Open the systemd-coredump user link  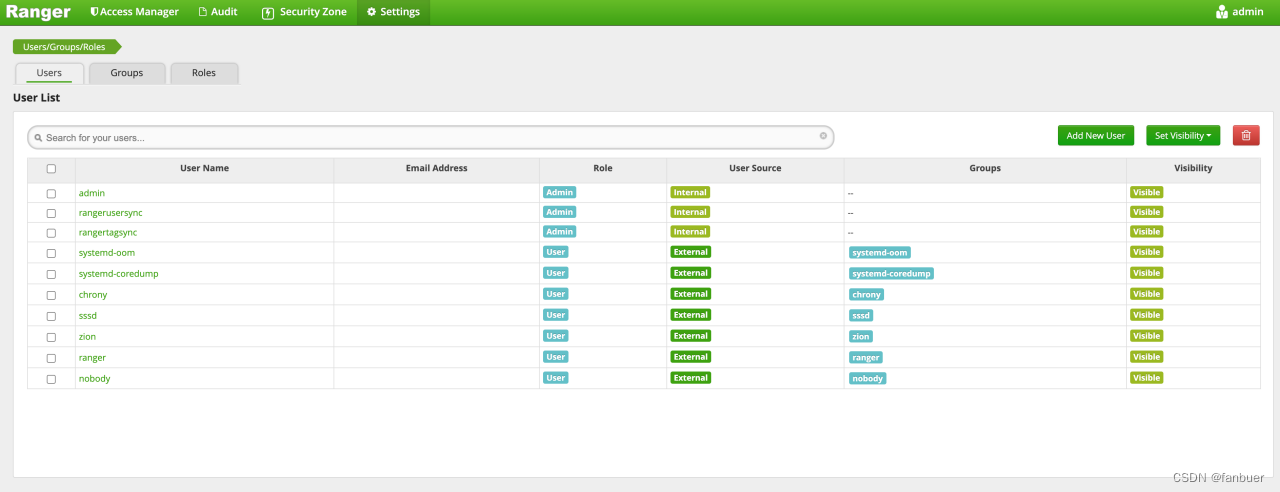click(119, 274)
